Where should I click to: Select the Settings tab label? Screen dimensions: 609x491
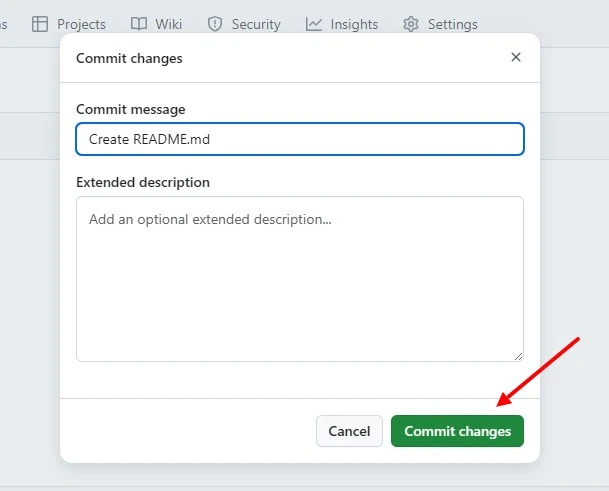click(x=452, y=24)
